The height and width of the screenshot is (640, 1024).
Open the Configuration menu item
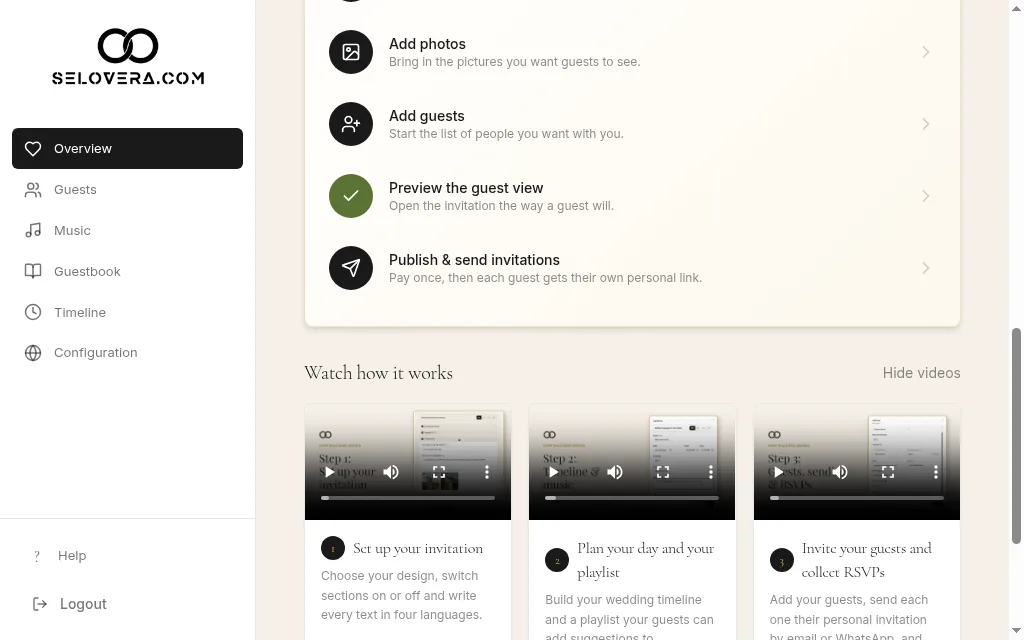point(127,353)
